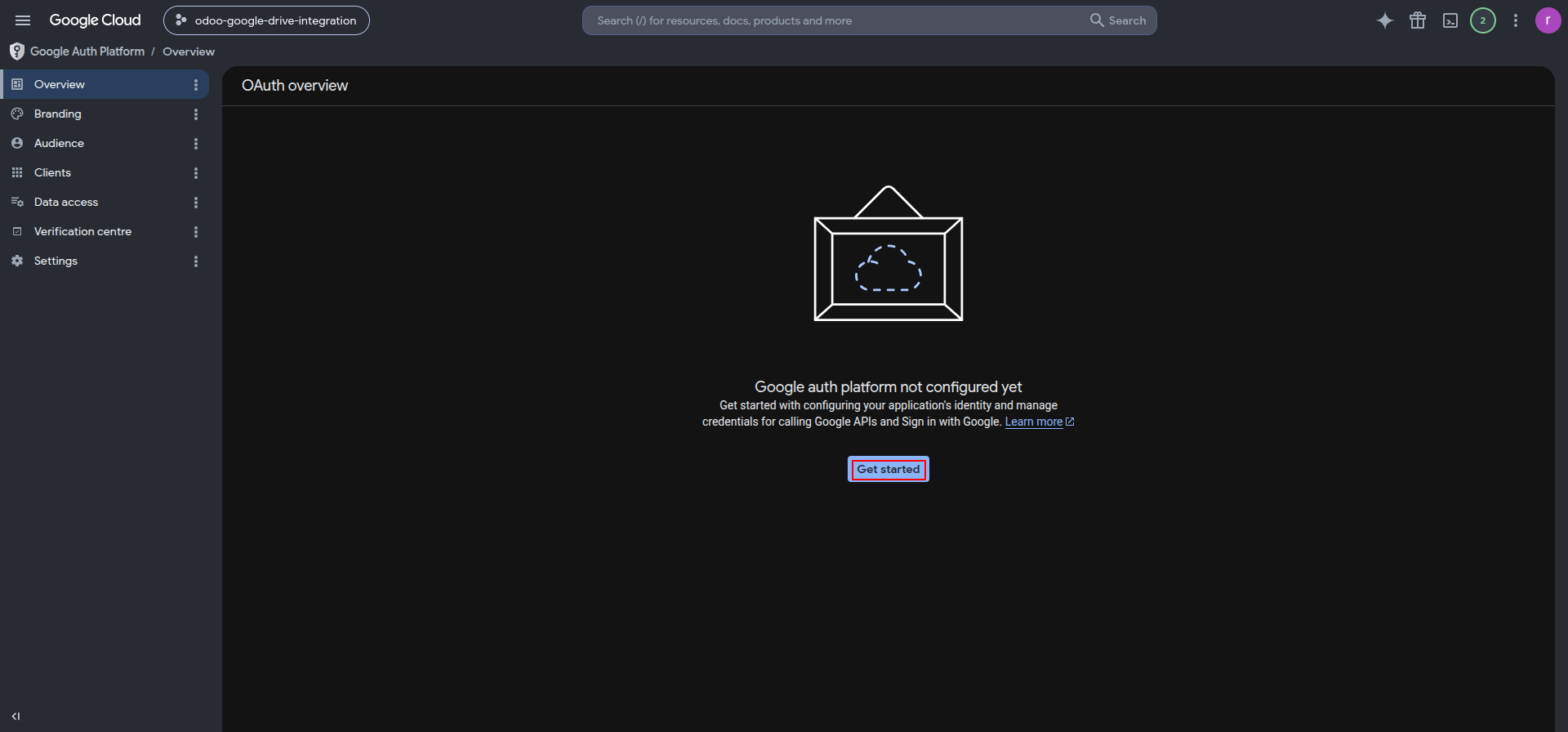Open the Gemini AI assistant sparkle icon
This screenshot has width=1568, height=732.
1385,20
